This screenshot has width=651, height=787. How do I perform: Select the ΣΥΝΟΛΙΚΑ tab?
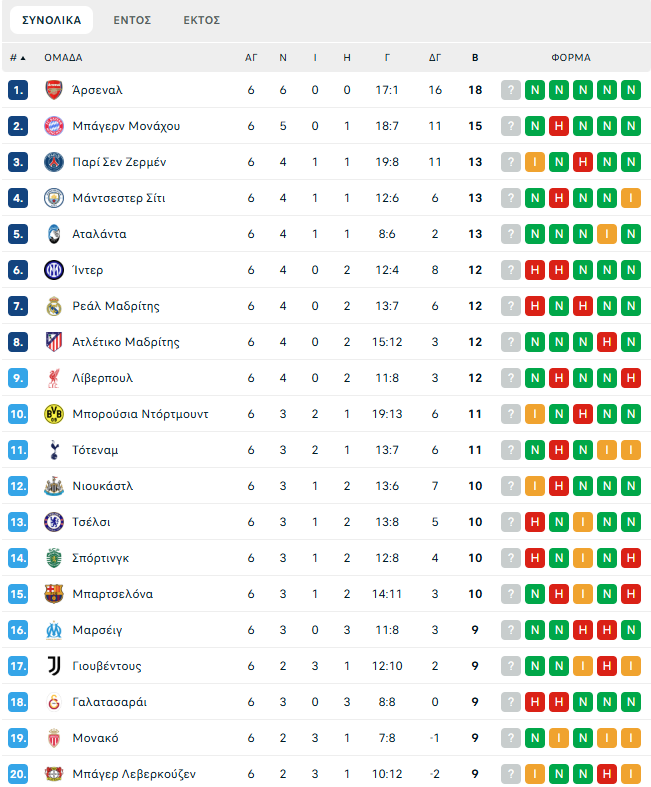[52, 20]
